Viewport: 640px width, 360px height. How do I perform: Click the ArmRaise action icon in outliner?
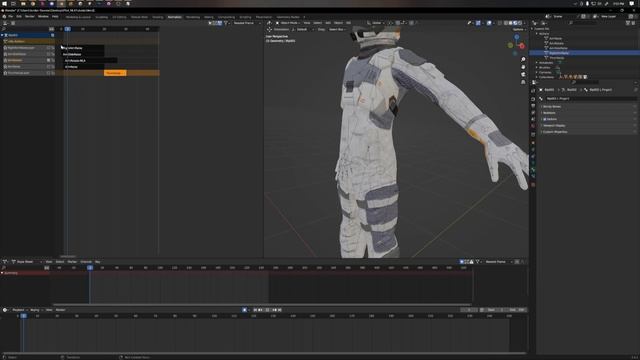click(546, 38)
